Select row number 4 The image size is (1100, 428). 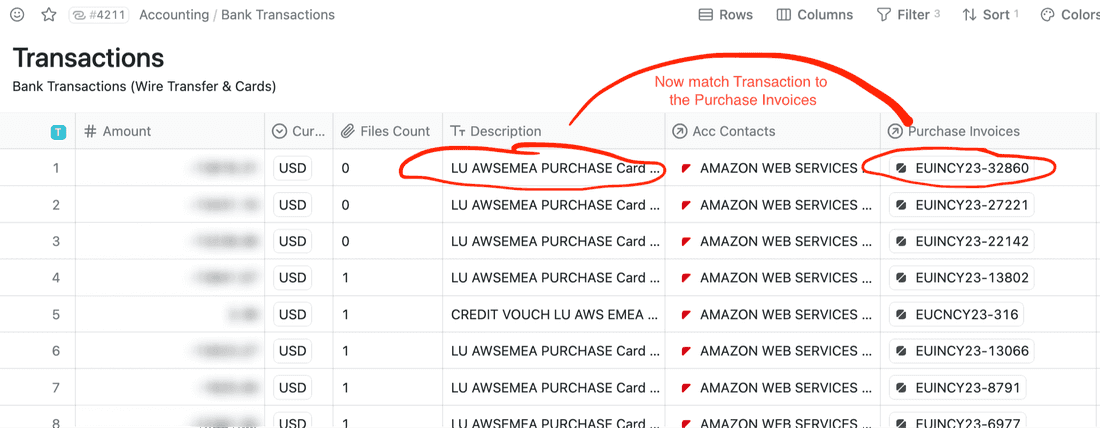coord(57,278)
